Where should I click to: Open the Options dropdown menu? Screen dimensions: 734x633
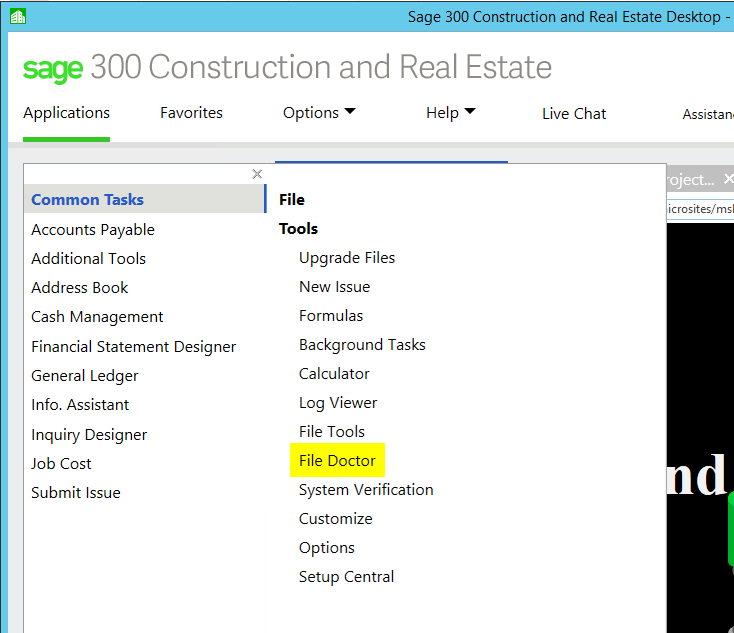(x=319, y=113)
